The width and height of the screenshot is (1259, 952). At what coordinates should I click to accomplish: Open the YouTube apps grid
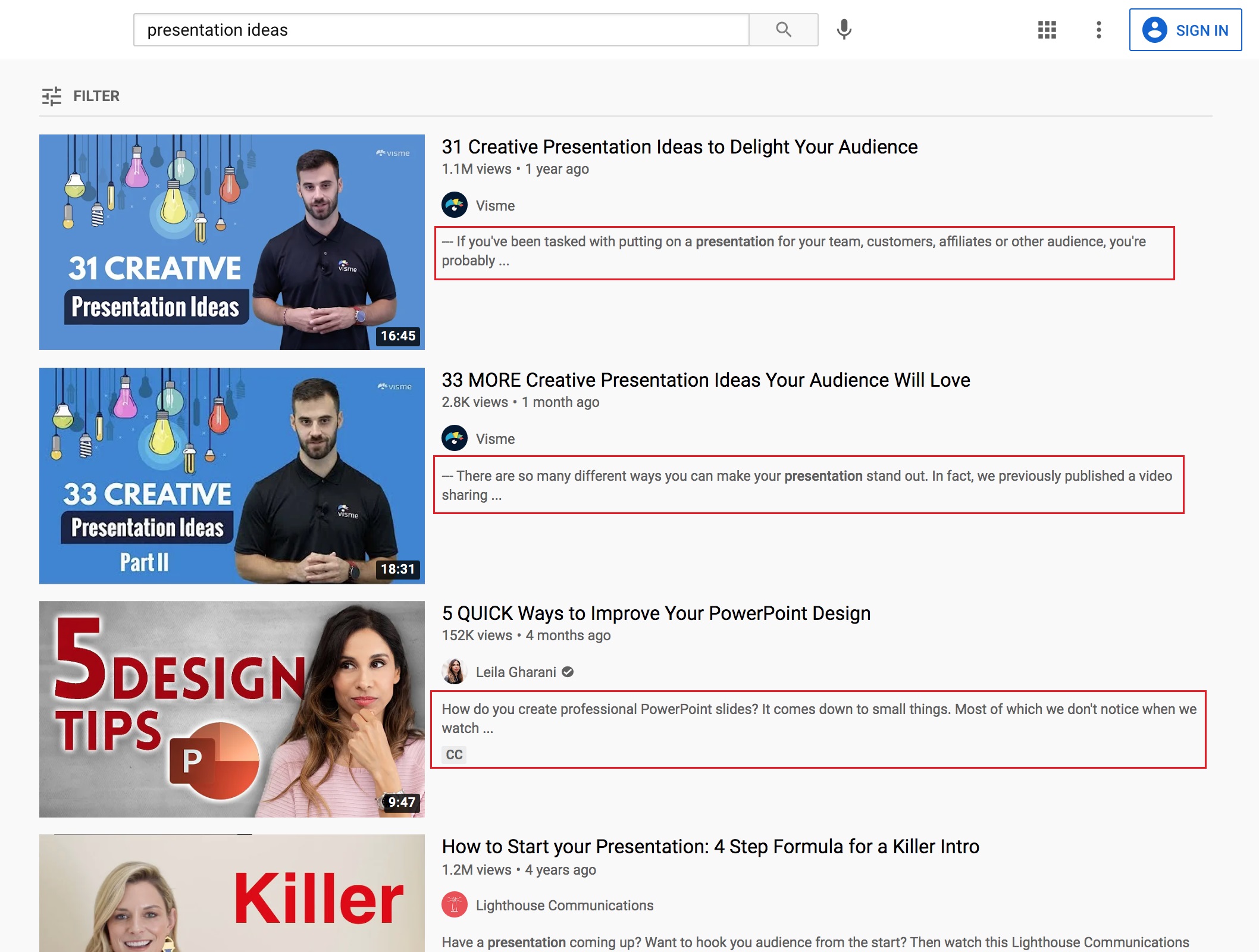pos(1047,30)
